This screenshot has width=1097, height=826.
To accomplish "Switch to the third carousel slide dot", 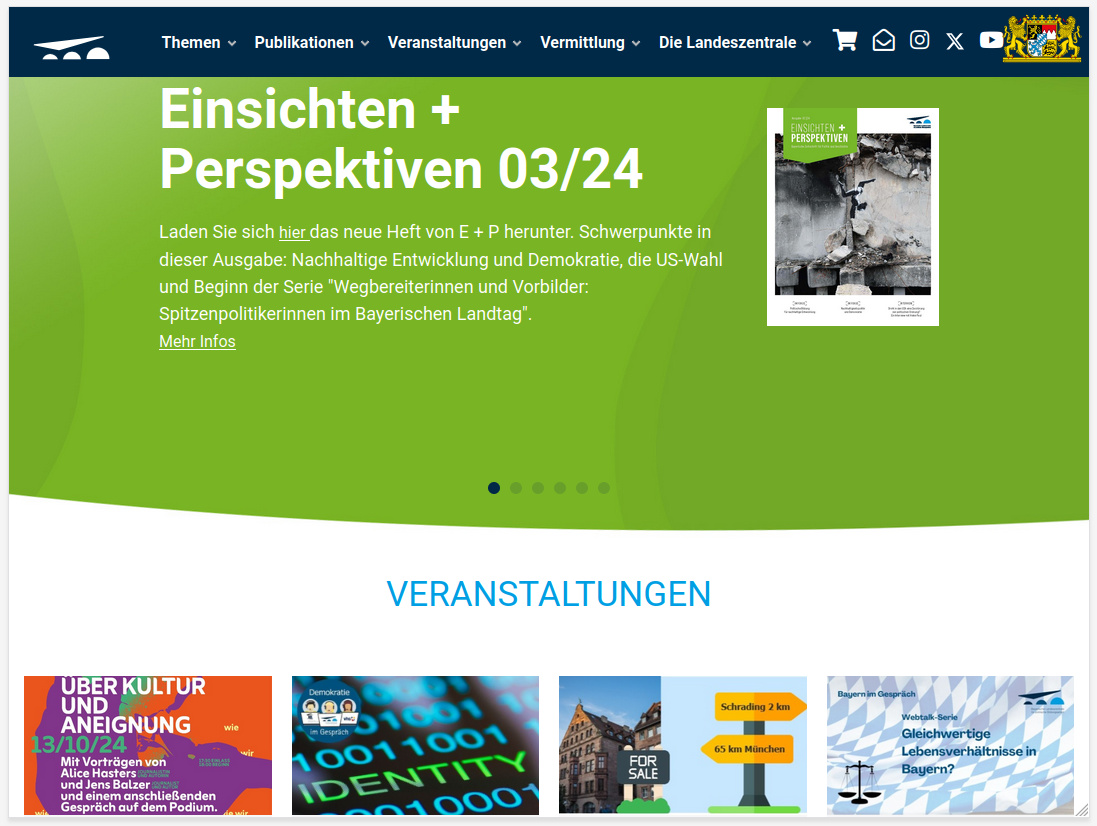I will tap(538, 488).
